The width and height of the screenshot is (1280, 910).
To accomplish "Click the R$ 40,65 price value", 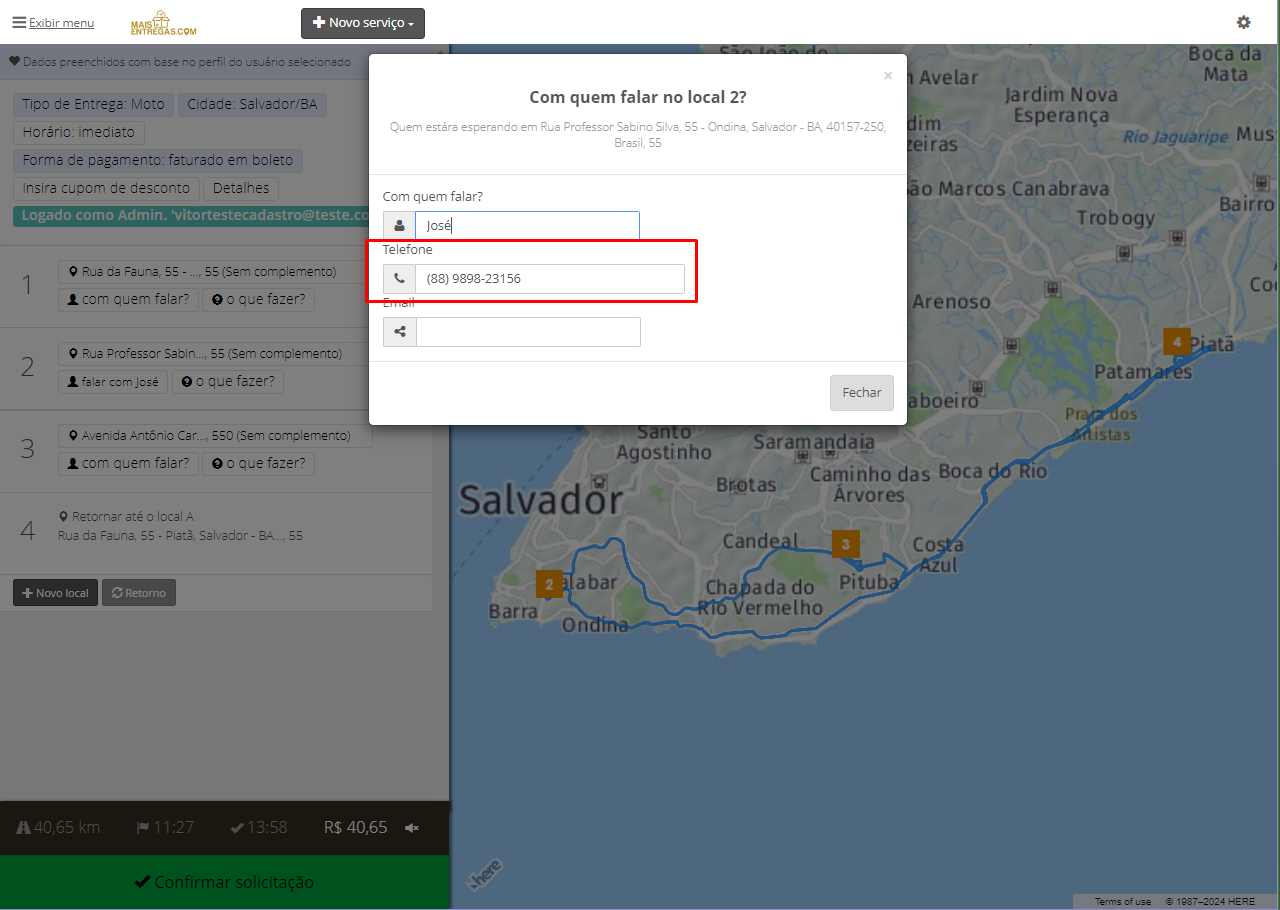I will [x=355, y=828].
